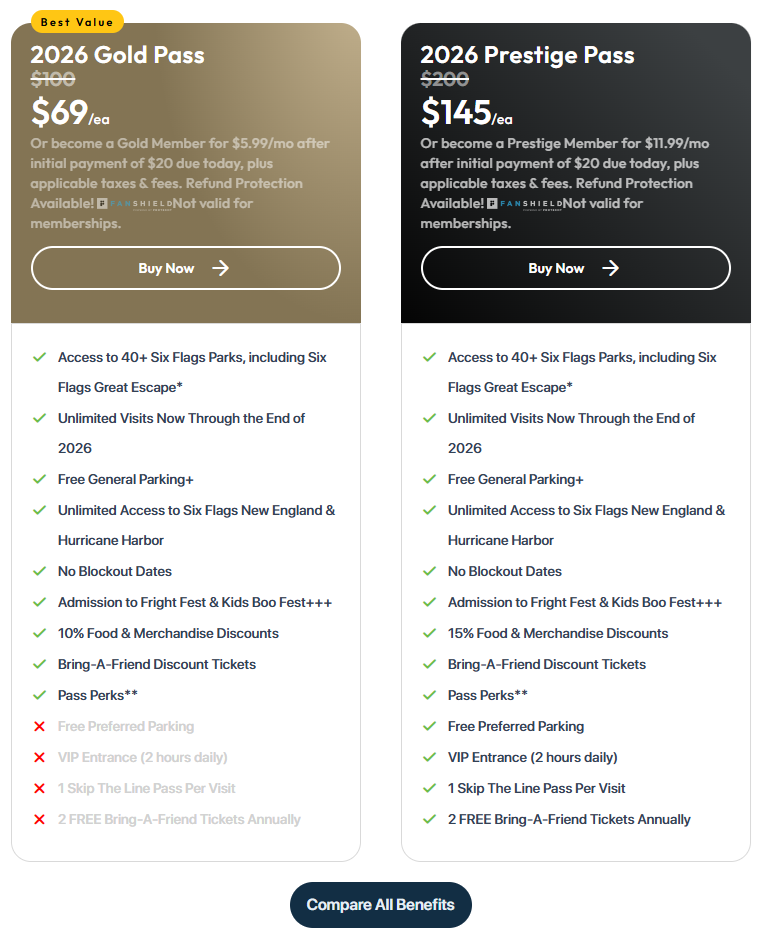
Task: Click red X next to Gold VIP Entrance
Action: (x=40, y=758)
